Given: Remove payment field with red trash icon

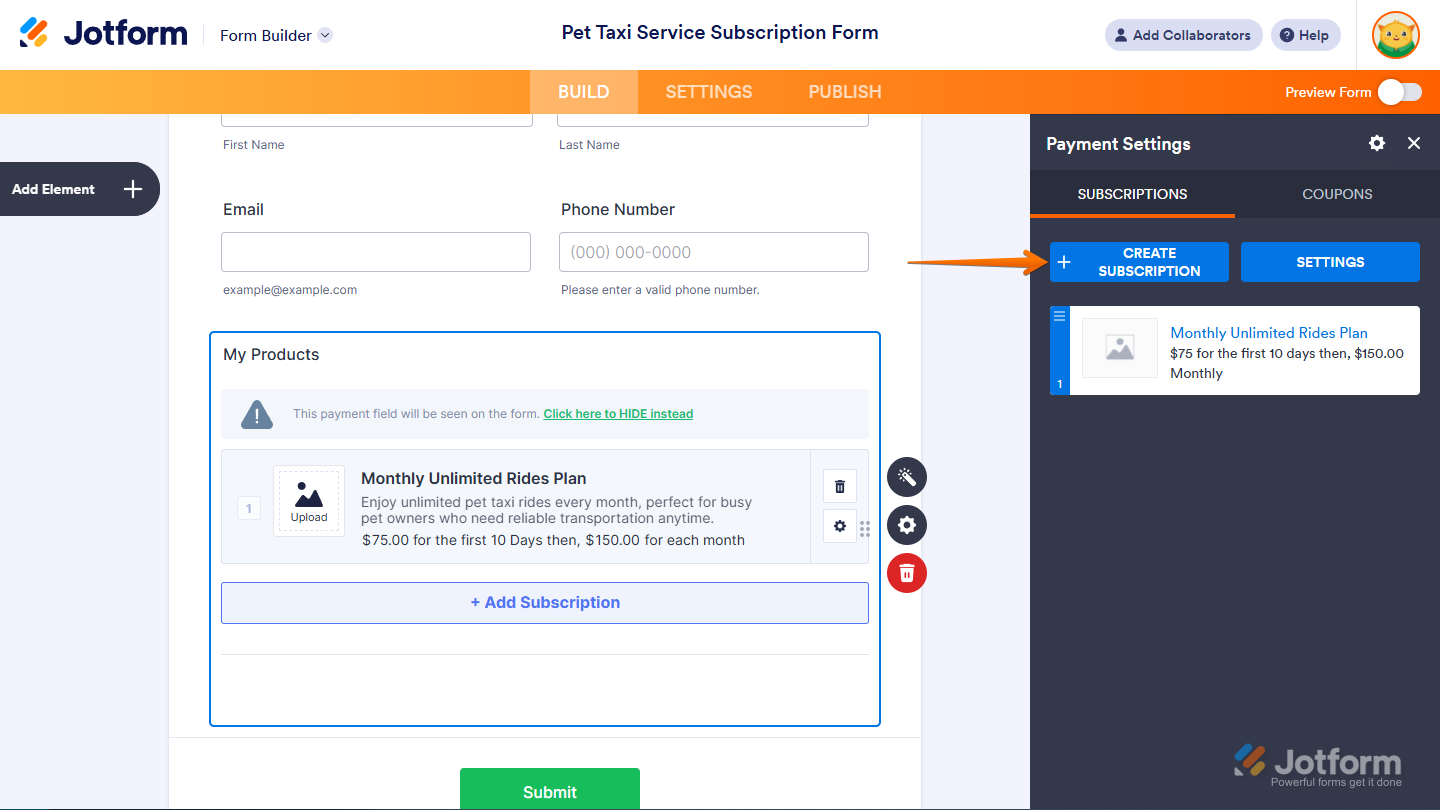Looking at the screenshot, I should click(x=907, y=573).
